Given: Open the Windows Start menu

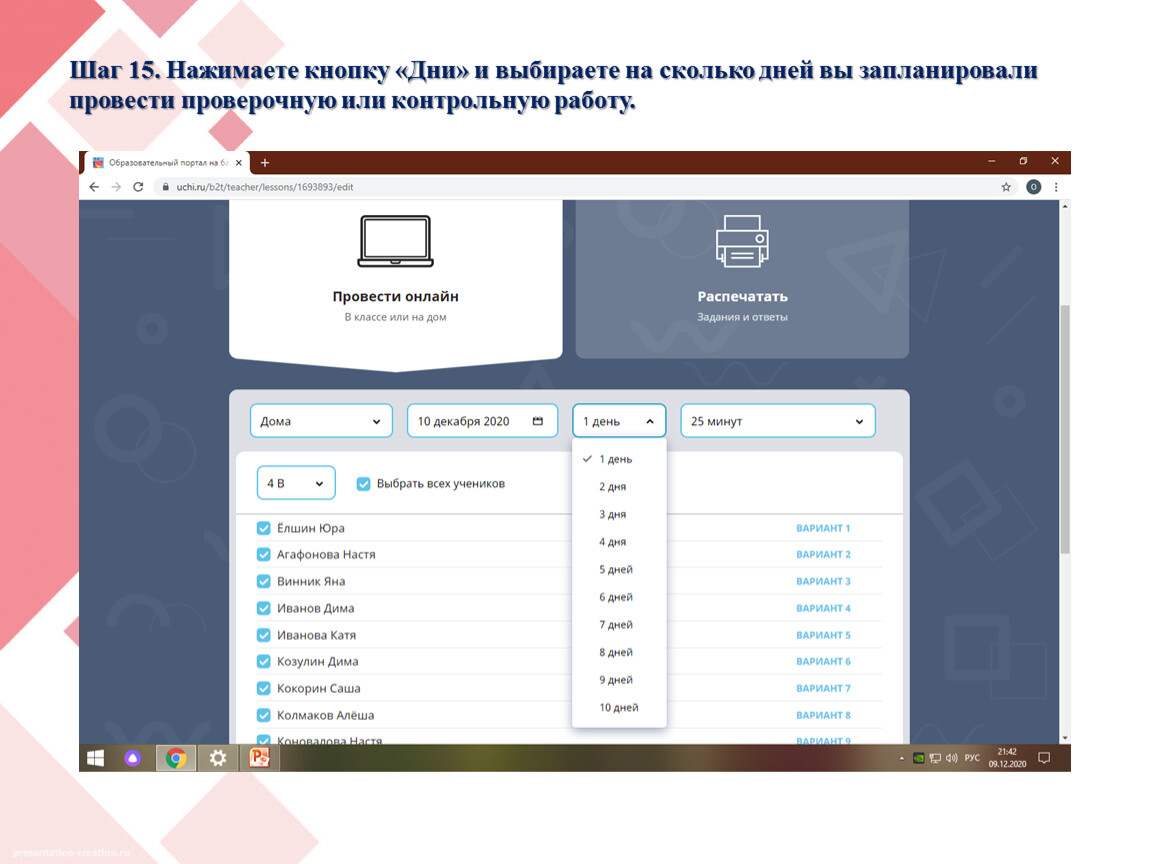Looking at the screenshot, I should point(96,758).
